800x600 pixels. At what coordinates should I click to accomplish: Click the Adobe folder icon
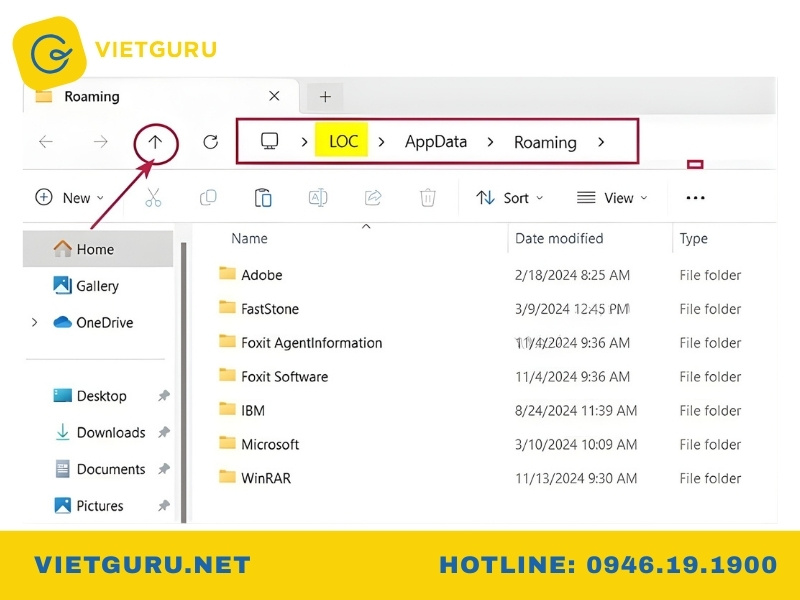(227, 273)
